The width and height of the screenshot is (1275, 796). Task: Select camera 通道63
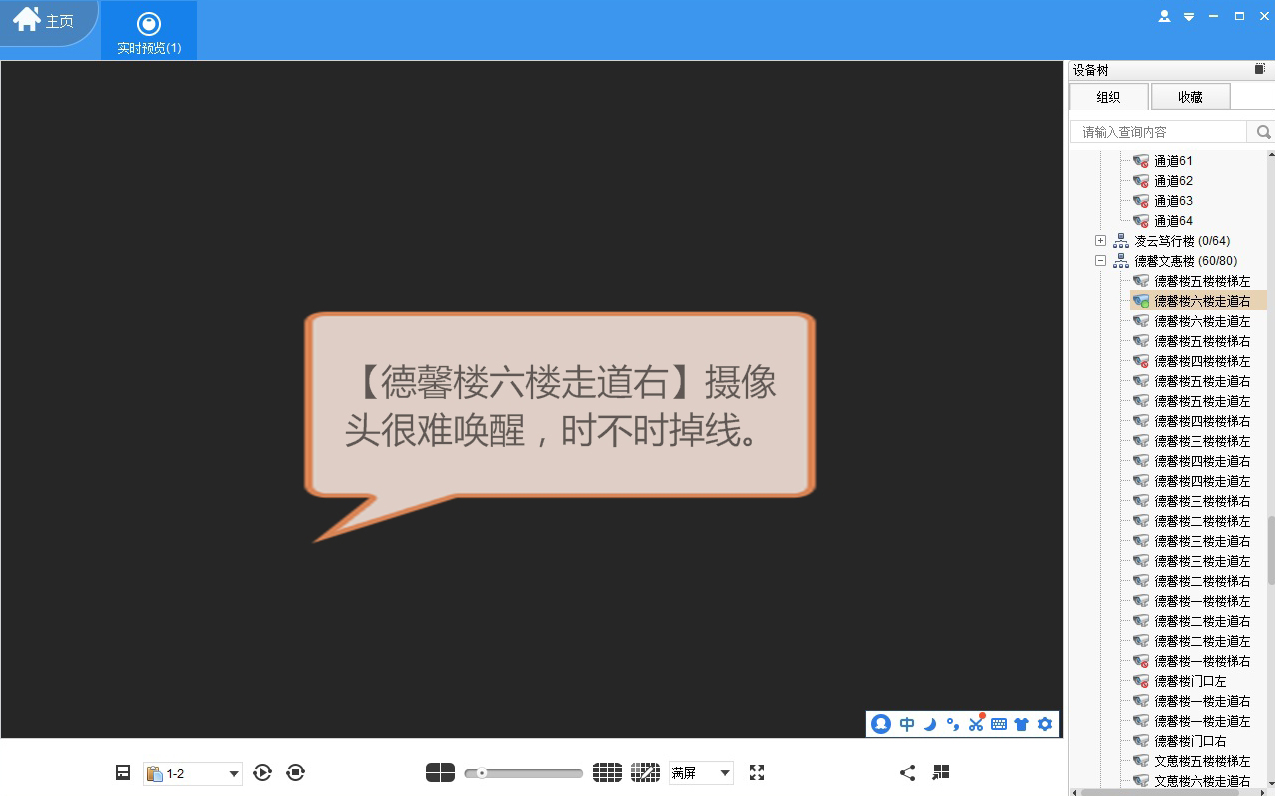point(1173,201)
